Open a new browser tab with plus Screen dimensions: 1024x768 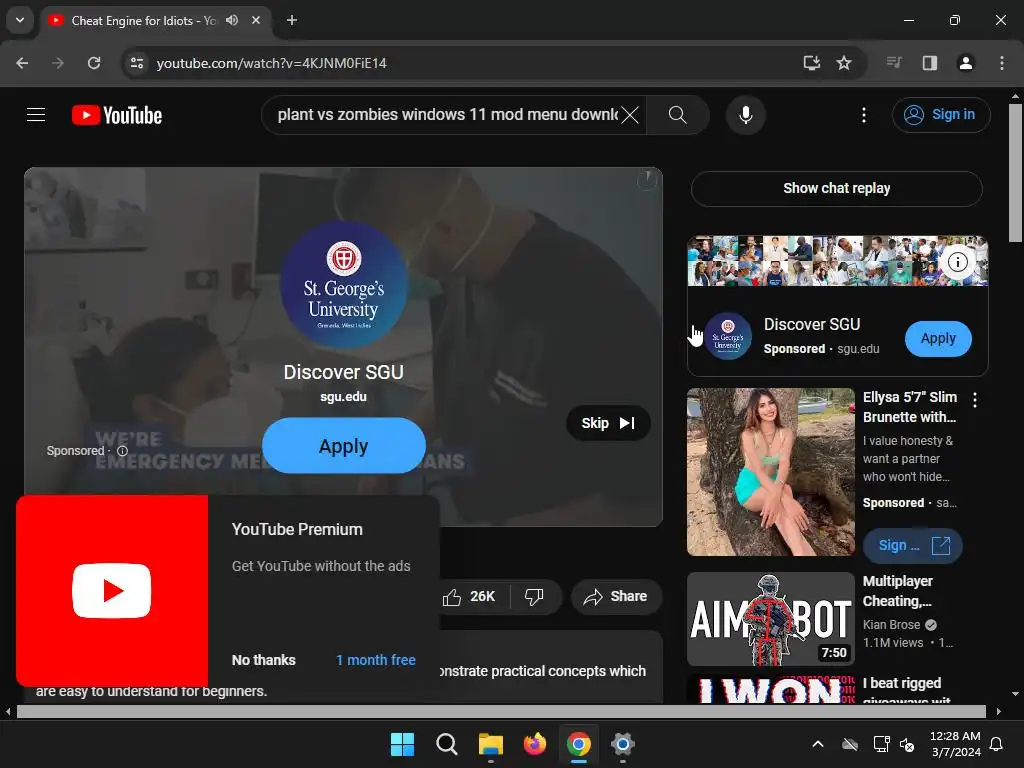pos(292,20)
